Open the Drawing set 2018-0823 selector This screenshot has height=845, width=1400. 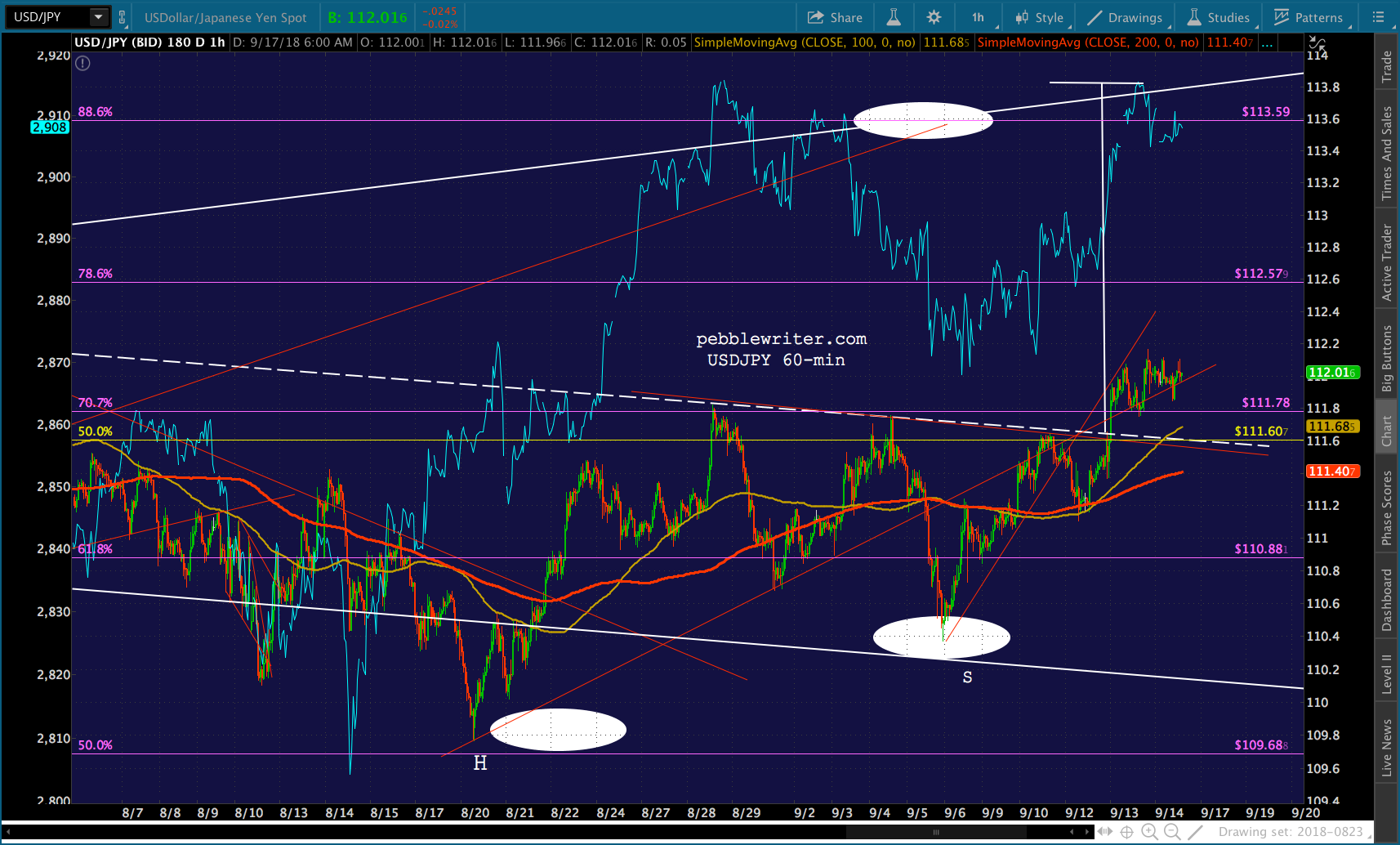pos(1291,832)
